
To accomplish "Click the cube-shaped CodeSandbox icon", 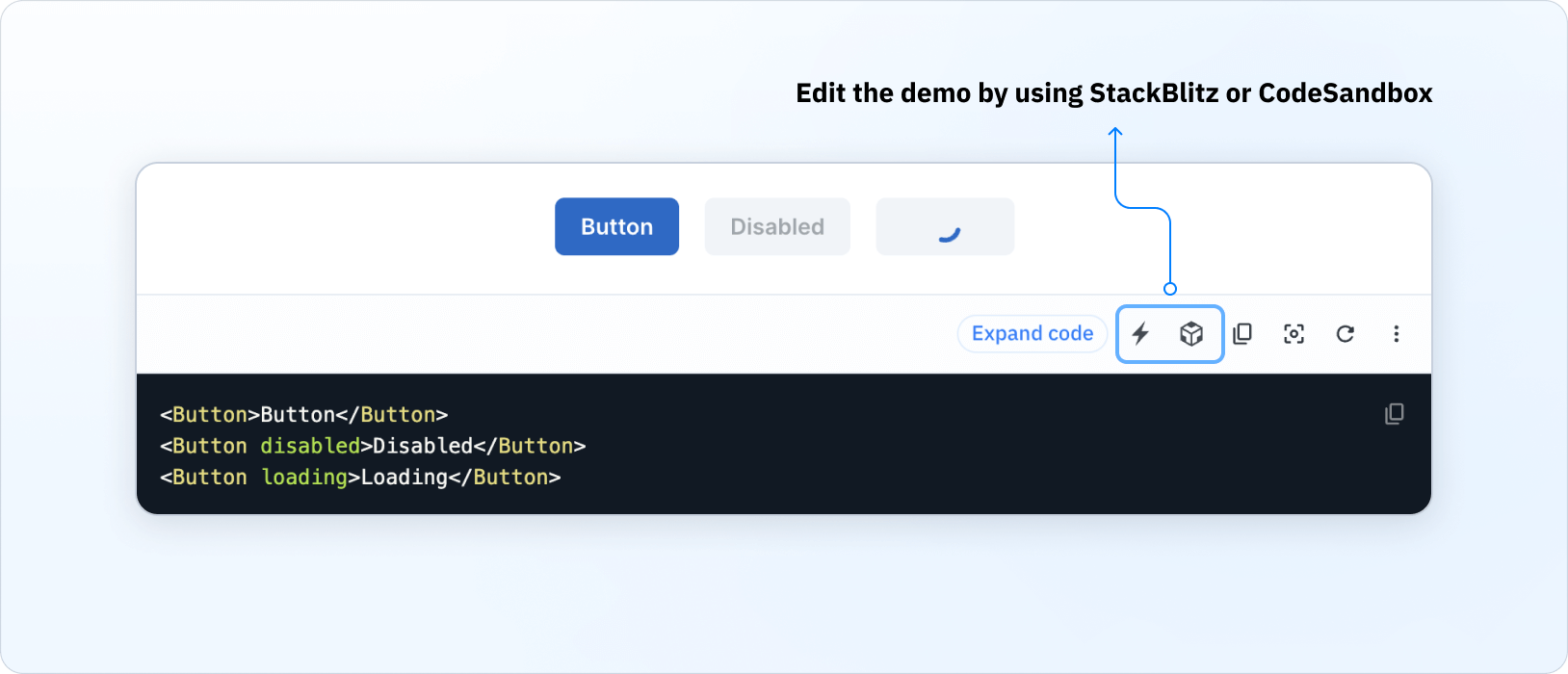I will (x=1192, y=334).
